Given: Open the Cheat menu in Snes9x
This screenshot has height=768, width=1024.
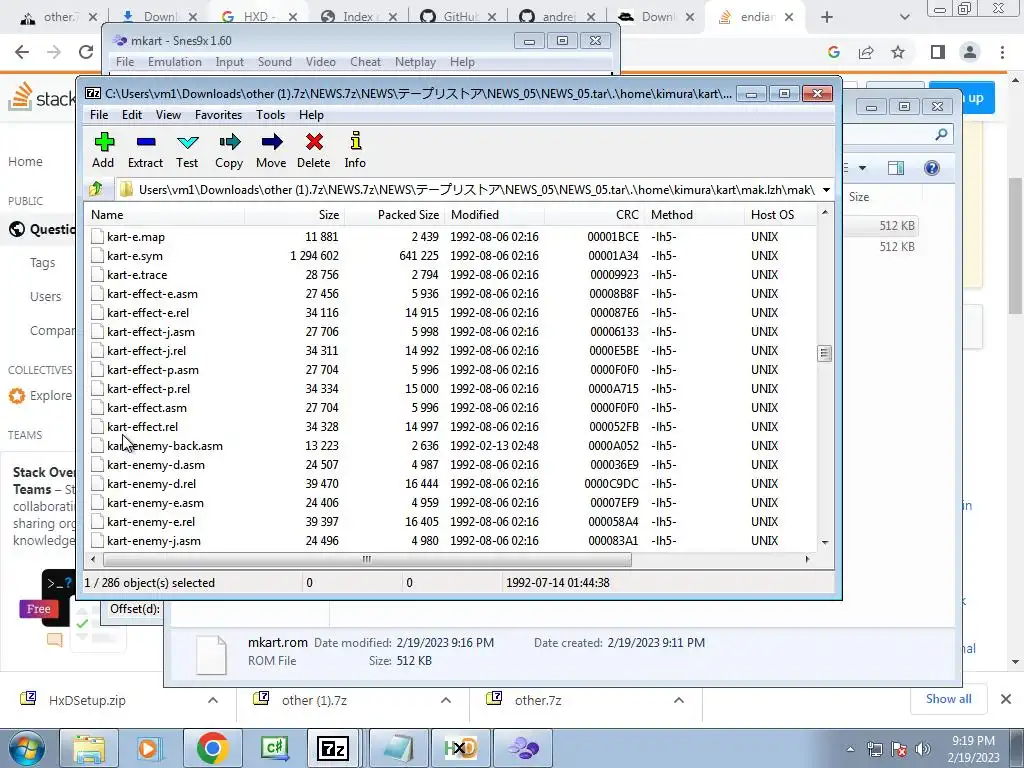Looking at the screenshot, I should tap(365, 62).
